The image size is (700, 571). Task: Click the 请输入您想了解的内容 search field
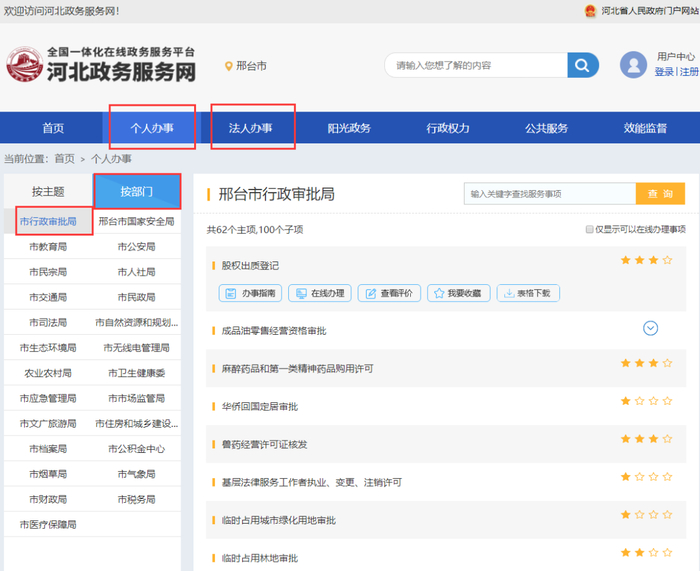click(475, 65)
